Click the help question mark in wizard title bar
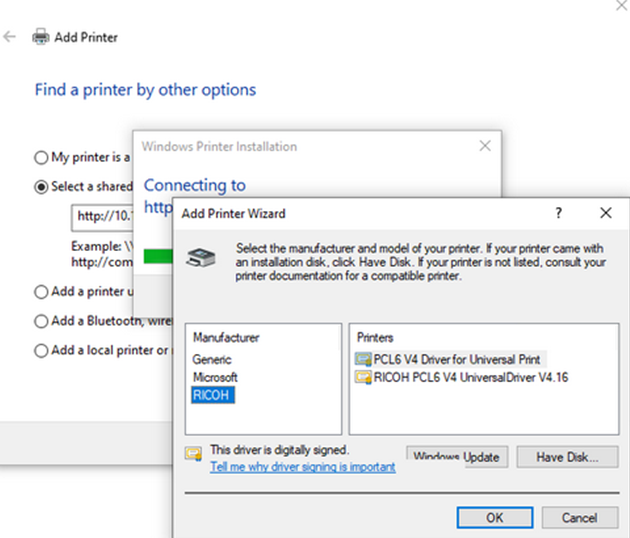 click(x=559, y=213)
